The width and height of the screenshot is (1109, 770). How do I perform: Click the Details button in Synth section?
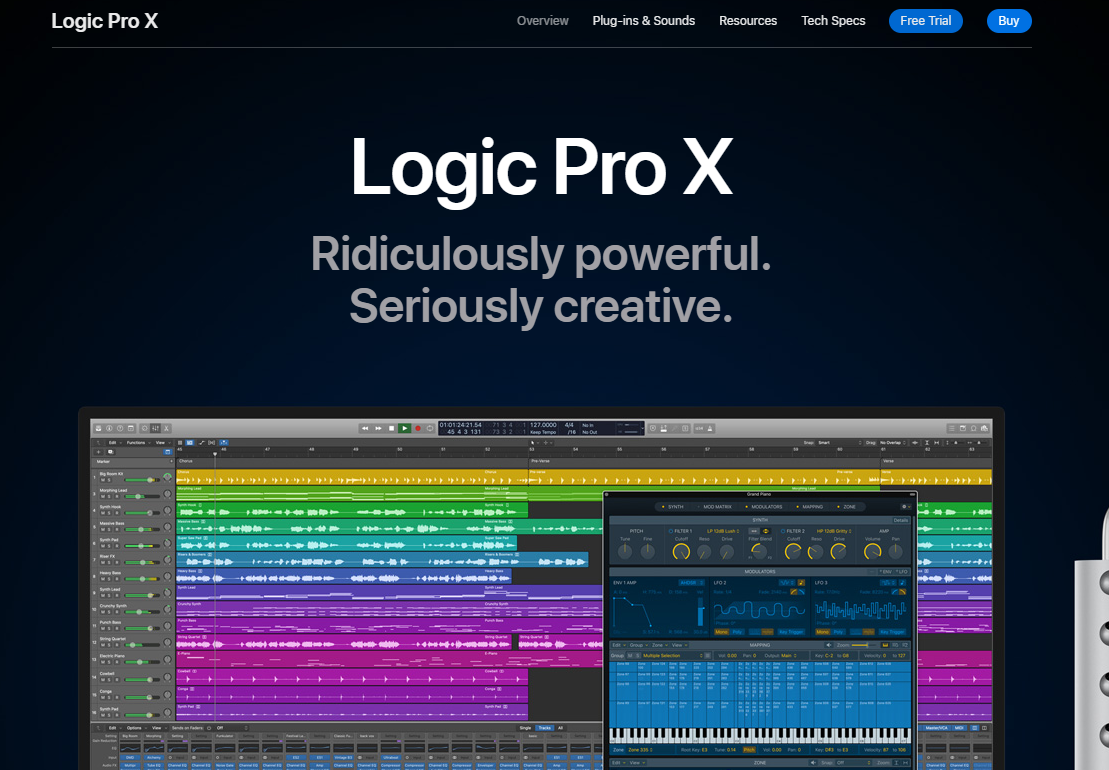pos(900,520)
